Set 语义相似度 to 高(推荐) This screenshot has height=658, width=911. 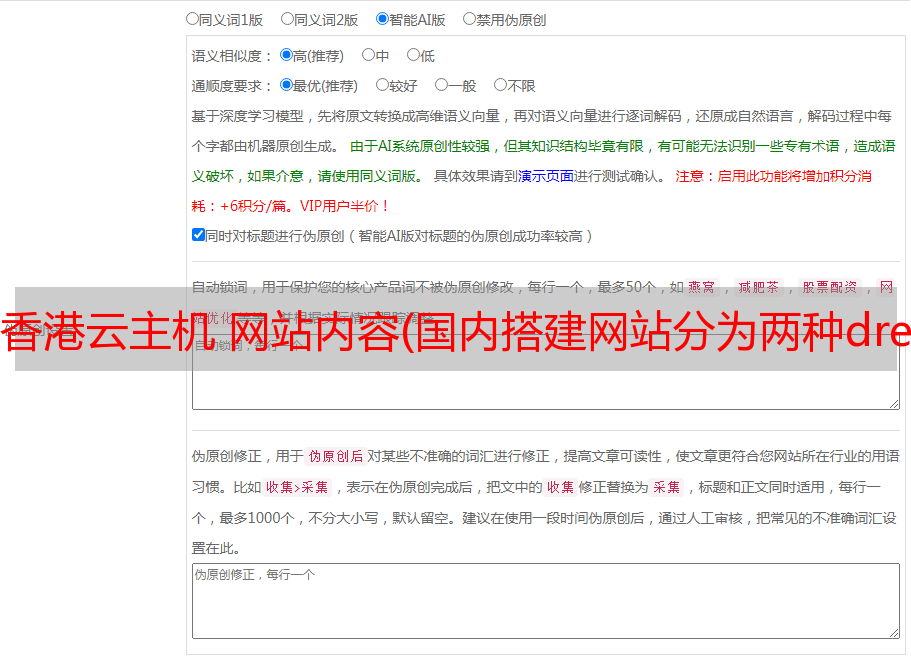tap(286, 55)
